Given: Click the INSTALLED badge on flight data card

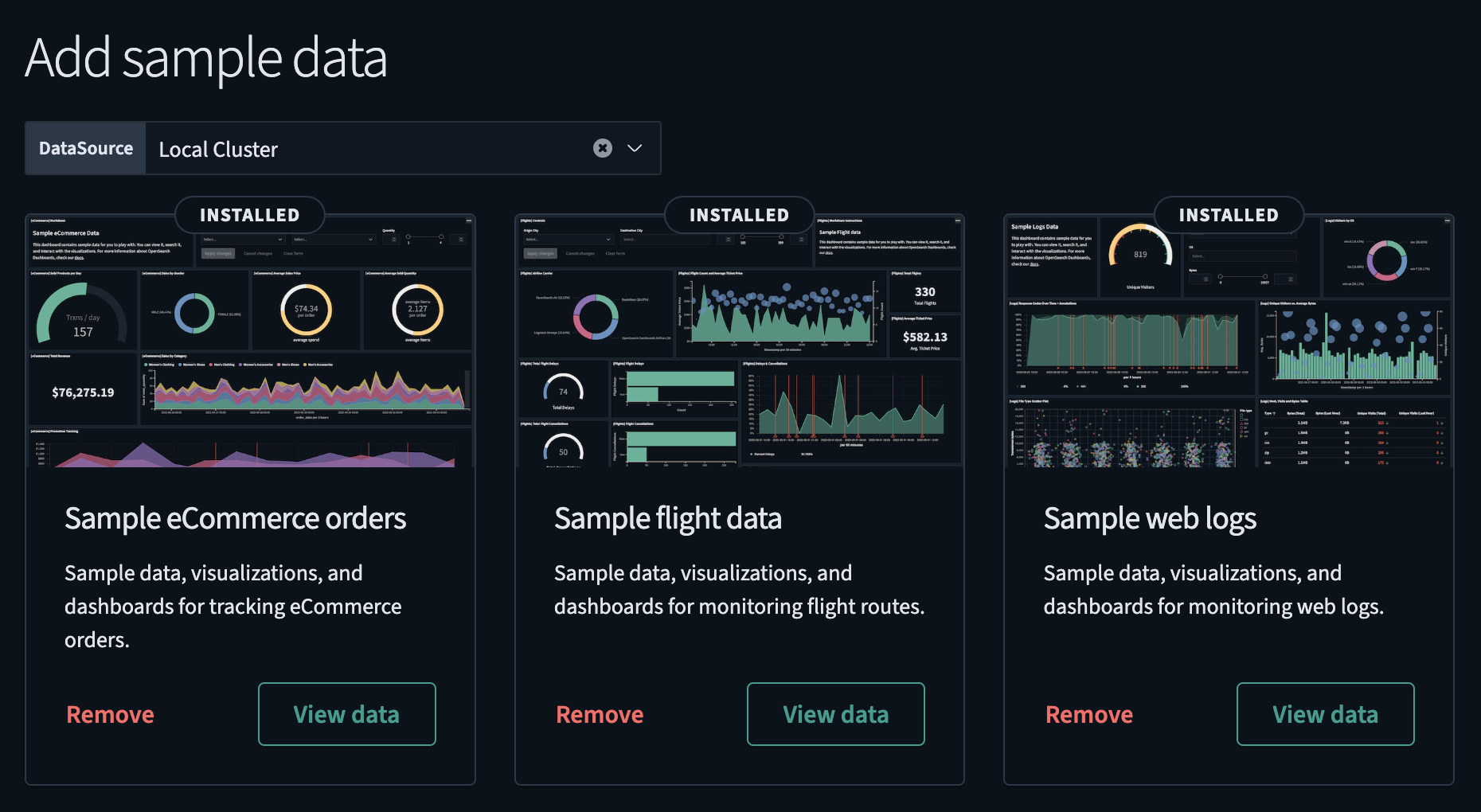Looking at the screenshot, I should (740, 215).
